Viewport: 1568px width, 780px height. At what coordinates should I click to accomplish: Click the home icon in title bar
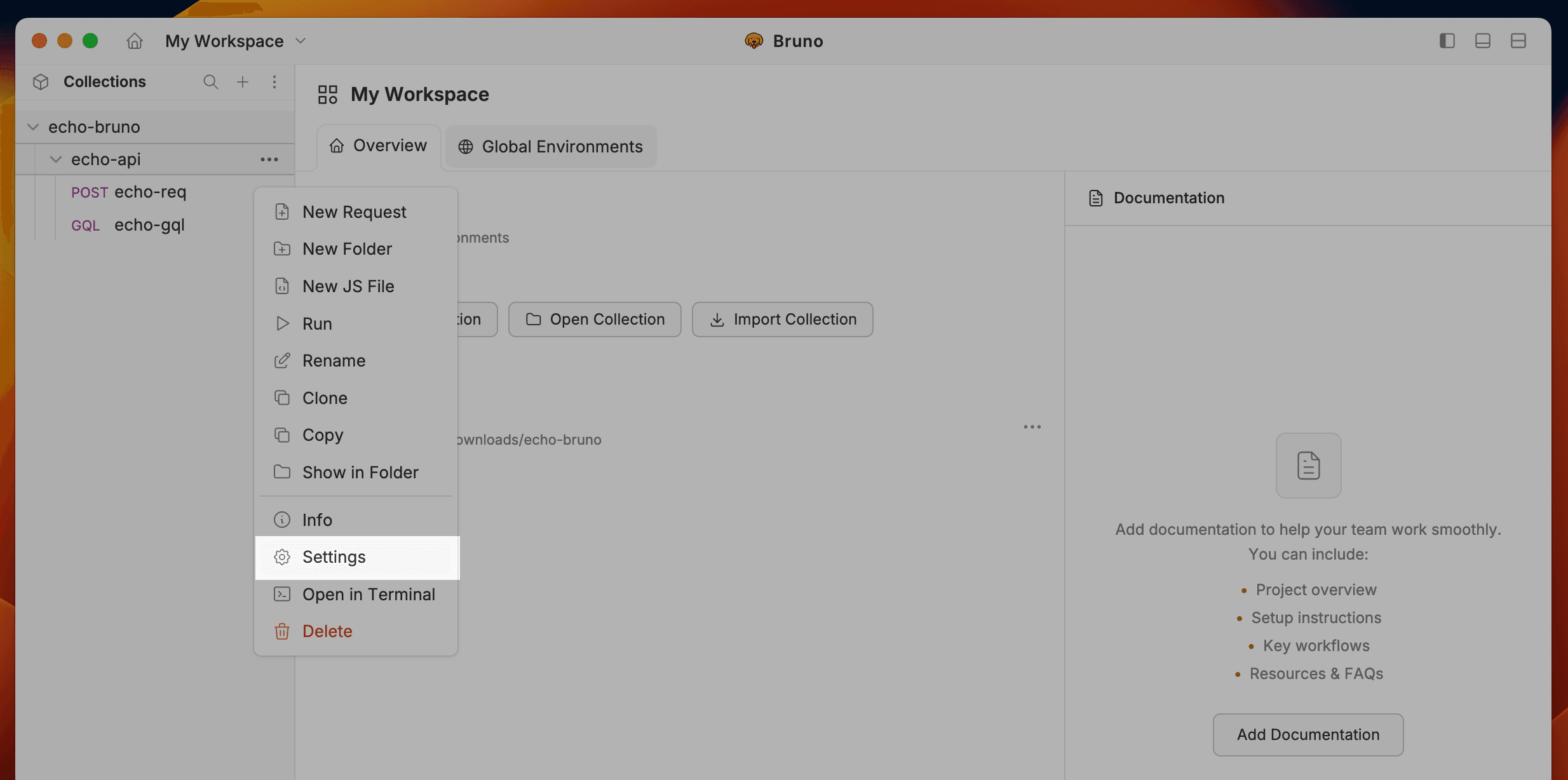(134, 41)
